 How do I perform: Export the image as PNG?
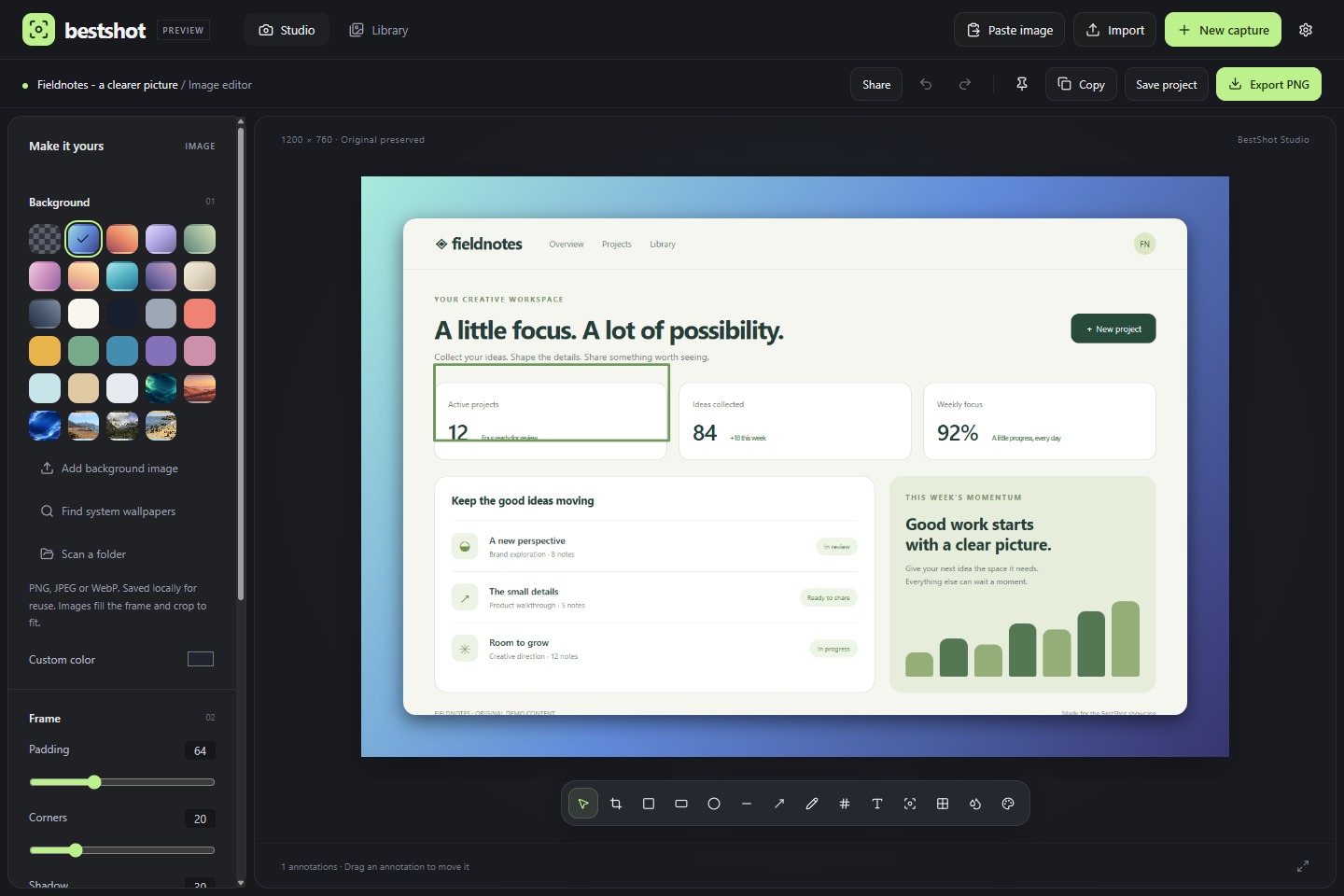[x=1268, y=84]
